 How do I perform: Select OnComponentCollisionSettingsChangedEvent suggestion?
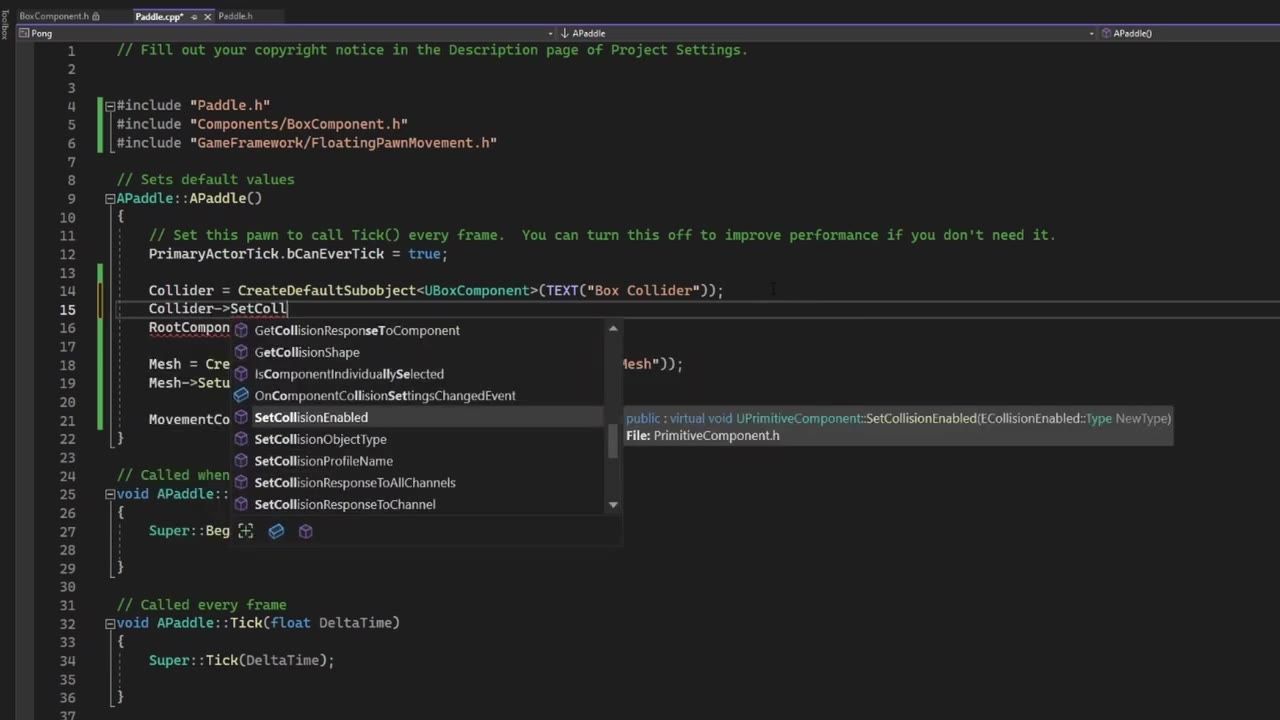[x=418, y=396]
